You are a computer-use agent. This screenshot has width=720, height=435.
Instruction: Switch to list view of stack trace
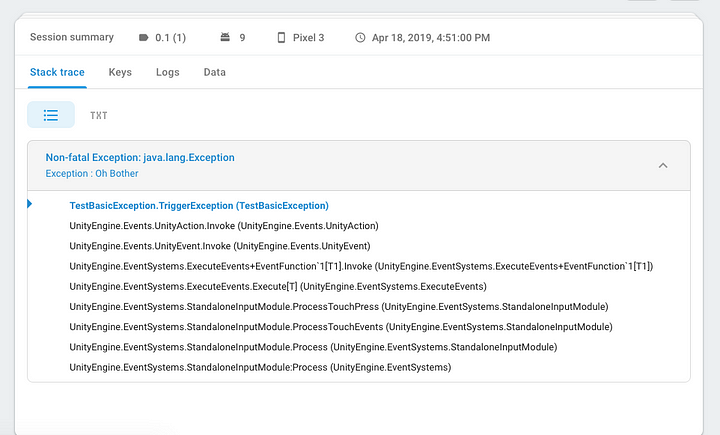[51, 115]
